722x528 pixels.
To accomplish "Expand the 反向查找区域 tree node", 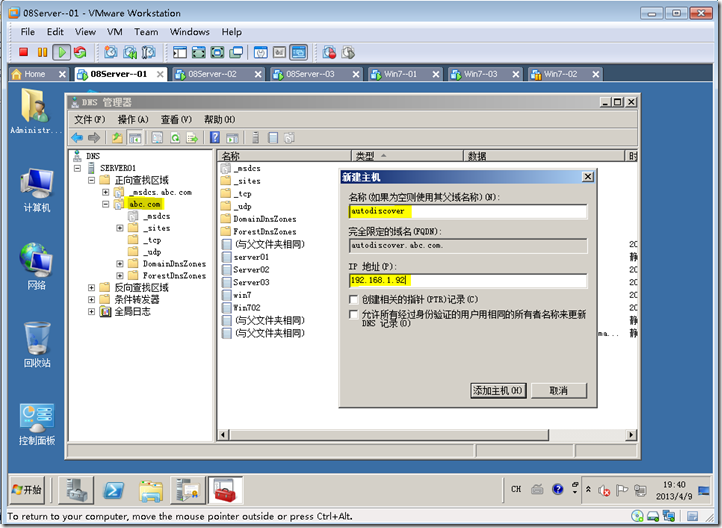I will click(x=92, y=288).
